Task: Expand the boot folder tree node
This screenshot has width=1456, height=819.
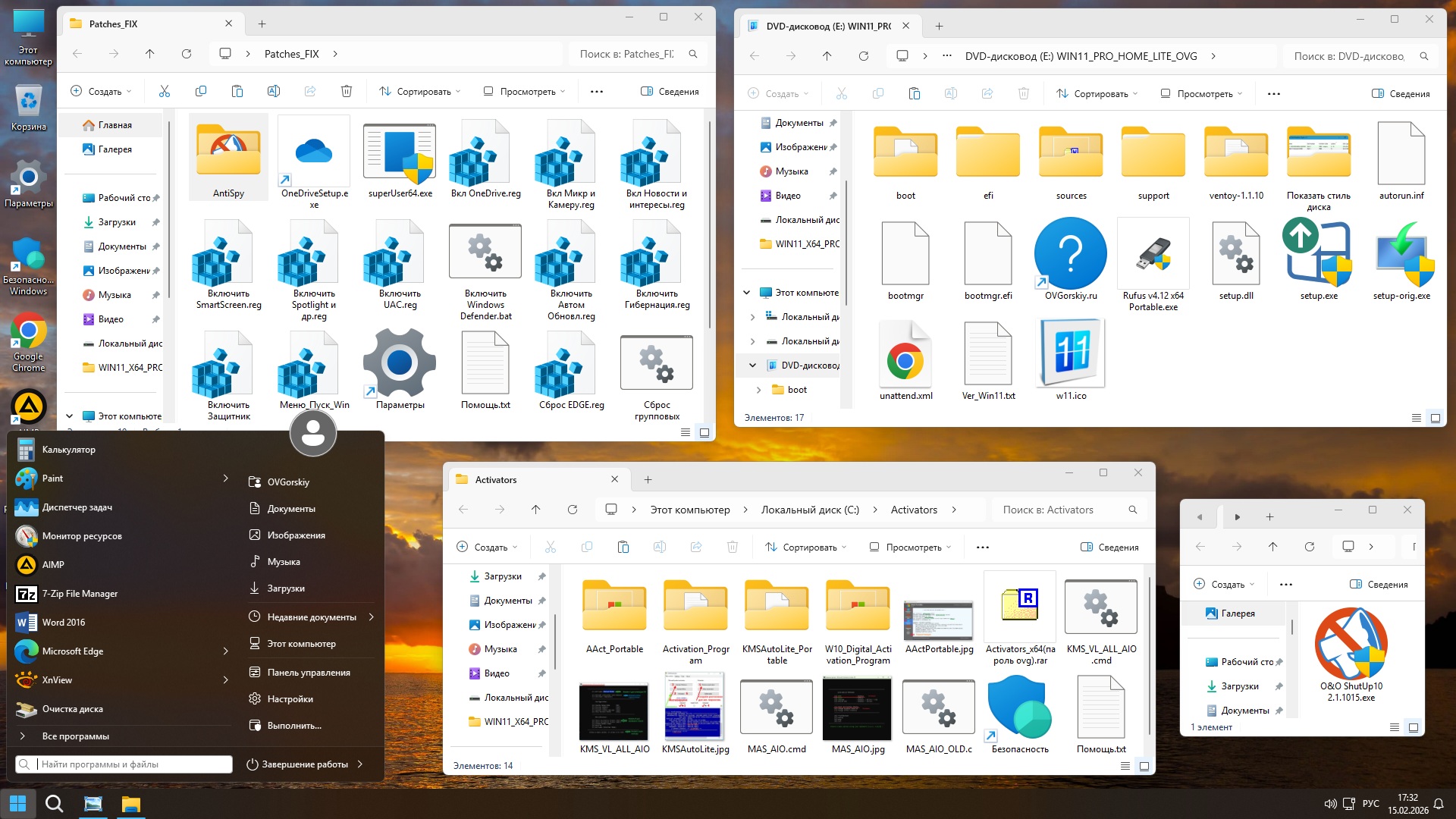Action: click(x=758, y=390)
